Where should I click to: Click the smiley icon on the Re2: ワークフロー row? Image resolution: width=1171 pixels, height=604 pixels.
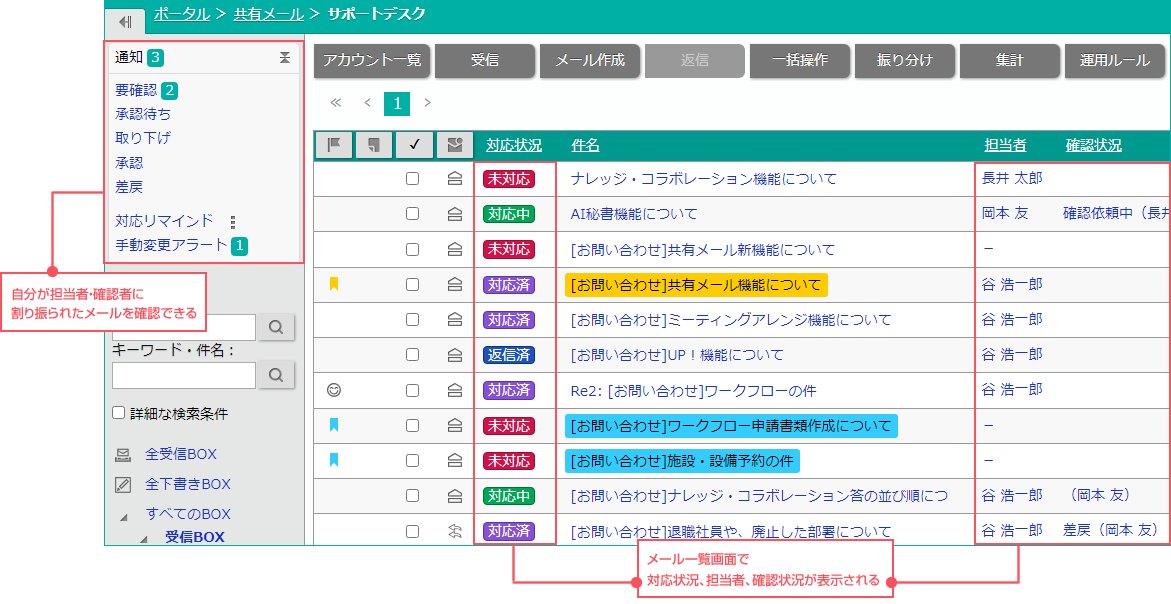(x=334, y=390)
